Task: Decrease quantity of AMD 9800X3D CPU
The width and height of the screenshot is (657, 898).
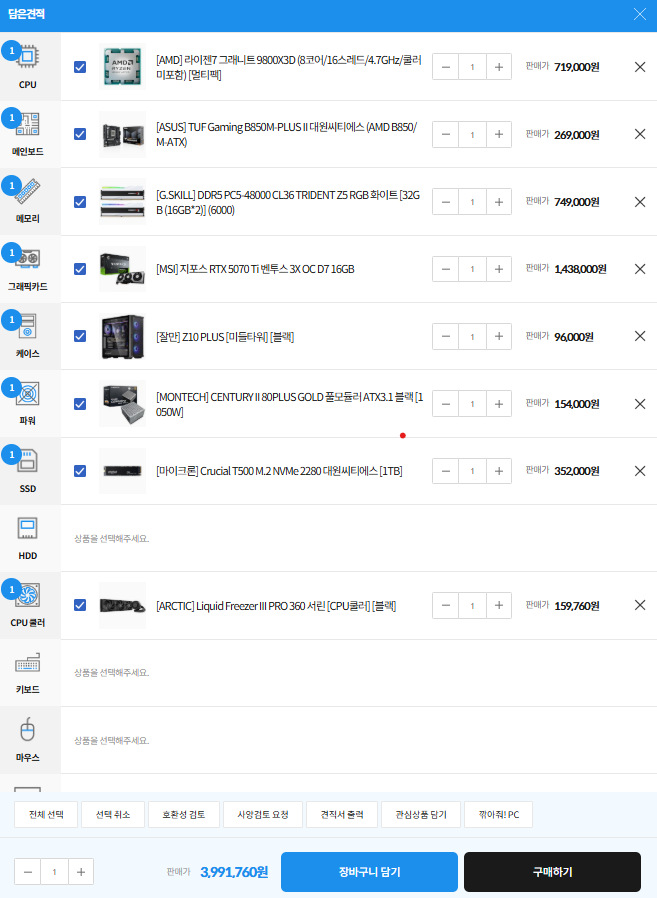Action: tap(446, 67)
